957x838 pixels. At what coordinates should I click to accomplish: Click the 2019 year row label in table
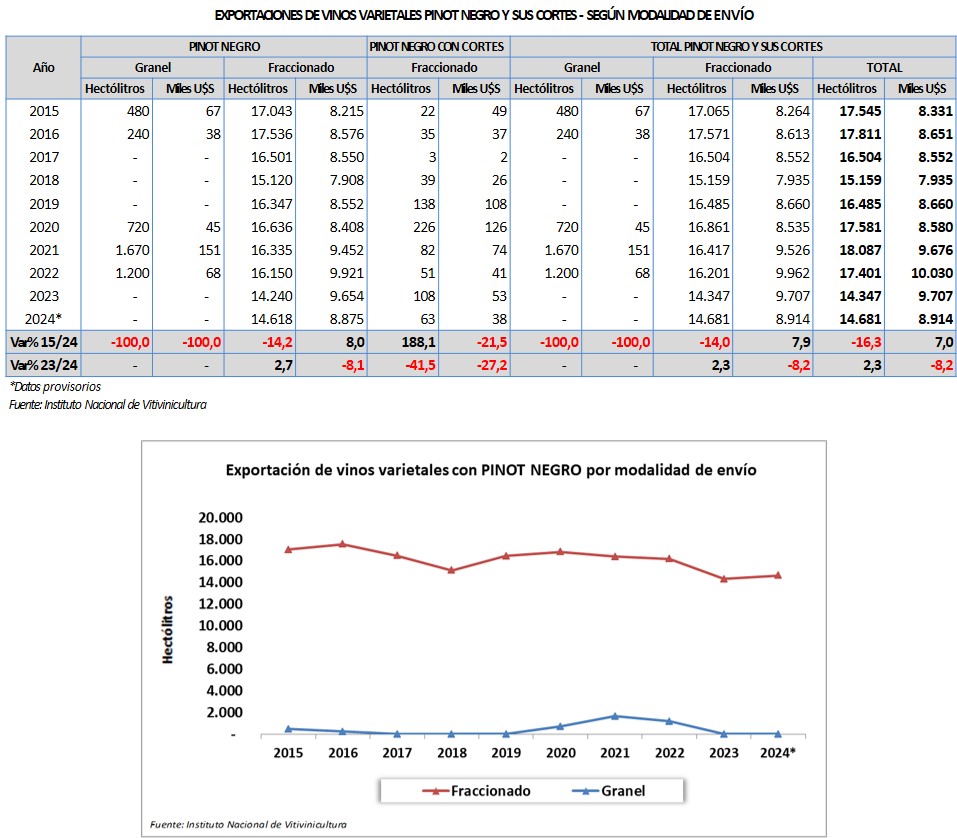(43, 203)
